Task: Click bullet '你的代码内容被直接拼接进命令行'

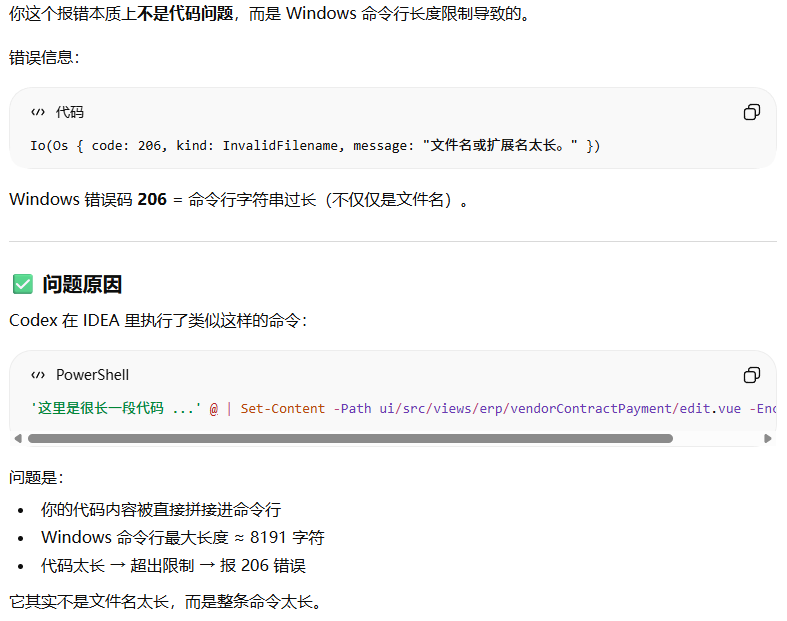Action: coord(161,510)
